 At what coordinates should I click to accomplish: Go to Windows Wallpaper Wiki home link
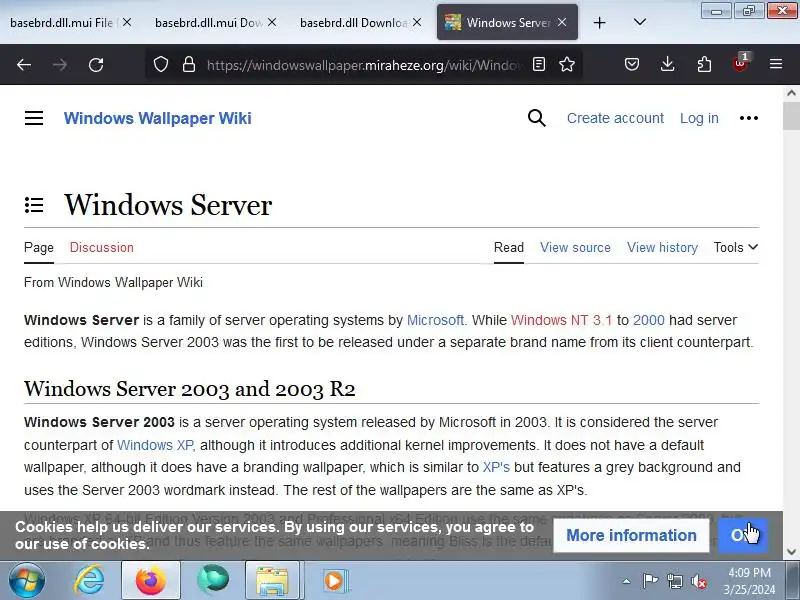[x=158, y=118]
